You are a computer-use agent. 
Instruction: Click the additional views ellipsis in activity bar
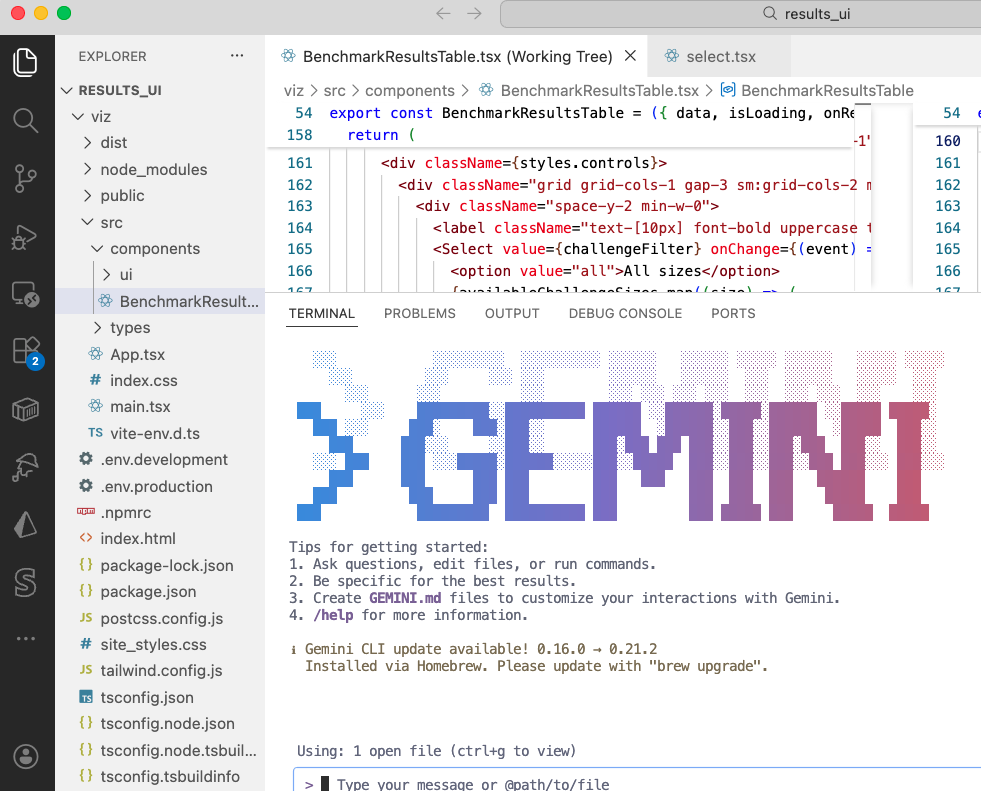pos(26,637)
